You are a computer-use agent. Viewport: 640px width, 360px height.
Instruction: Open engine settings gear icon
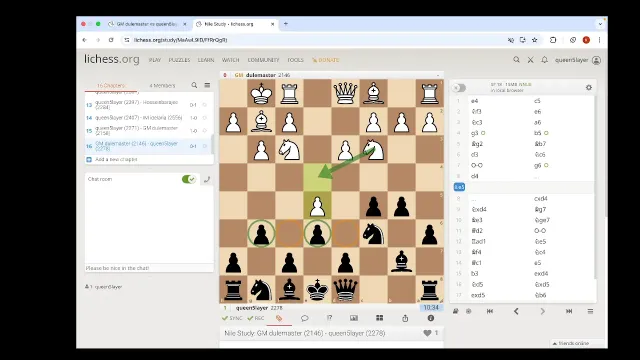click(x=589, y=87)
